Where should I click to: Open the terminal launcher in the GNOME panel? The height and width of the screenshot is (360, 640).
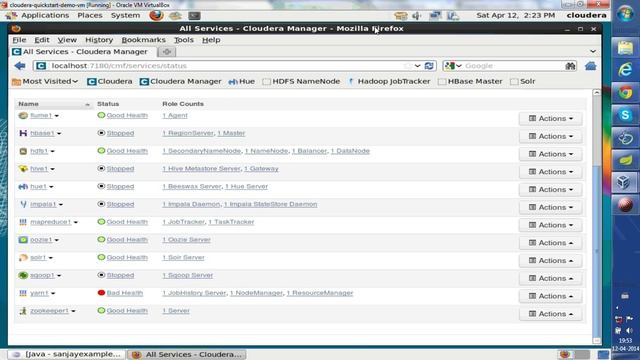(194, 16)
